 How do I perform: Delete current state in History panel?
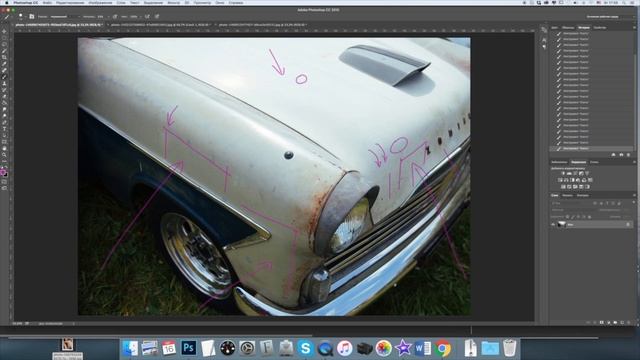628,155
